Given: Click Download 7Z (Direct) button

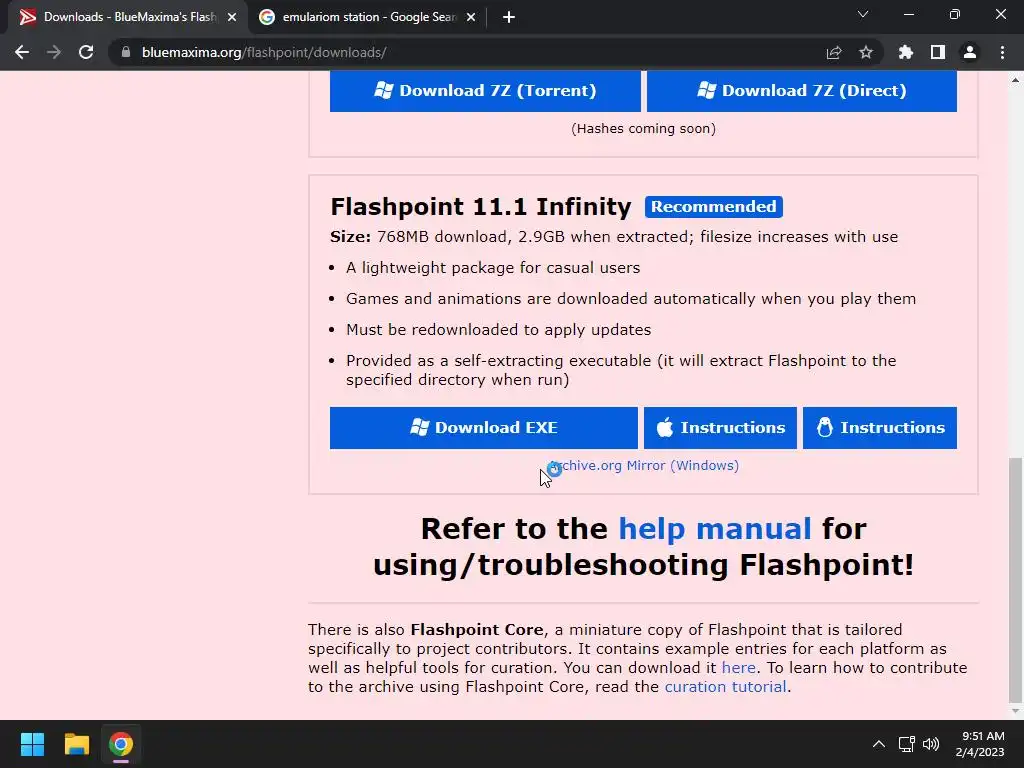Looking at the screenshot, I should pyautogui.click(x=802, y=91).
